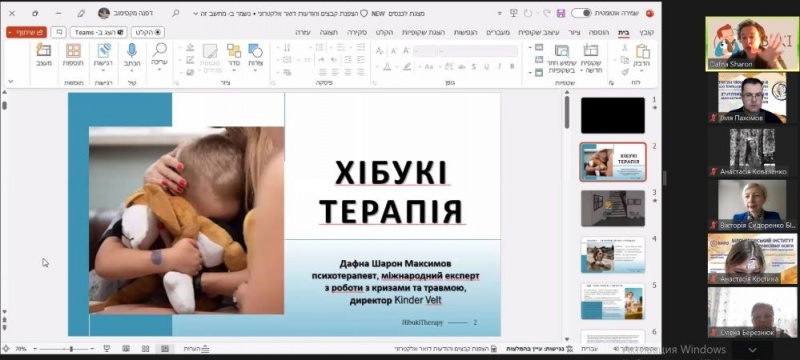Open the Draw (ציור) tab
Screen dimensions: 800x360
[x=574, y=32]
